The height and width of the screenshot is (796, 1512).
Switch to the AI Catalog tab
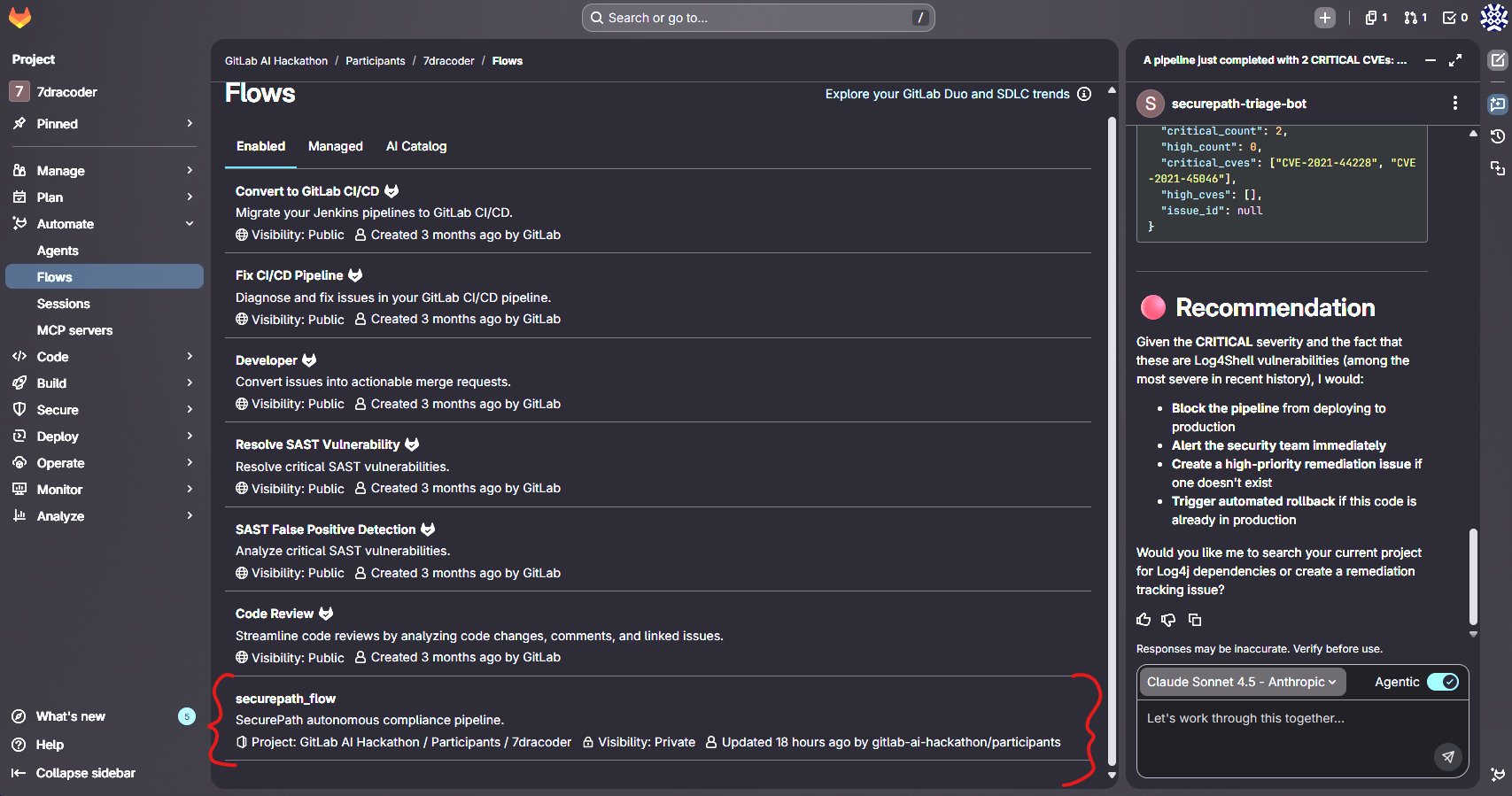tap(416, 146)
